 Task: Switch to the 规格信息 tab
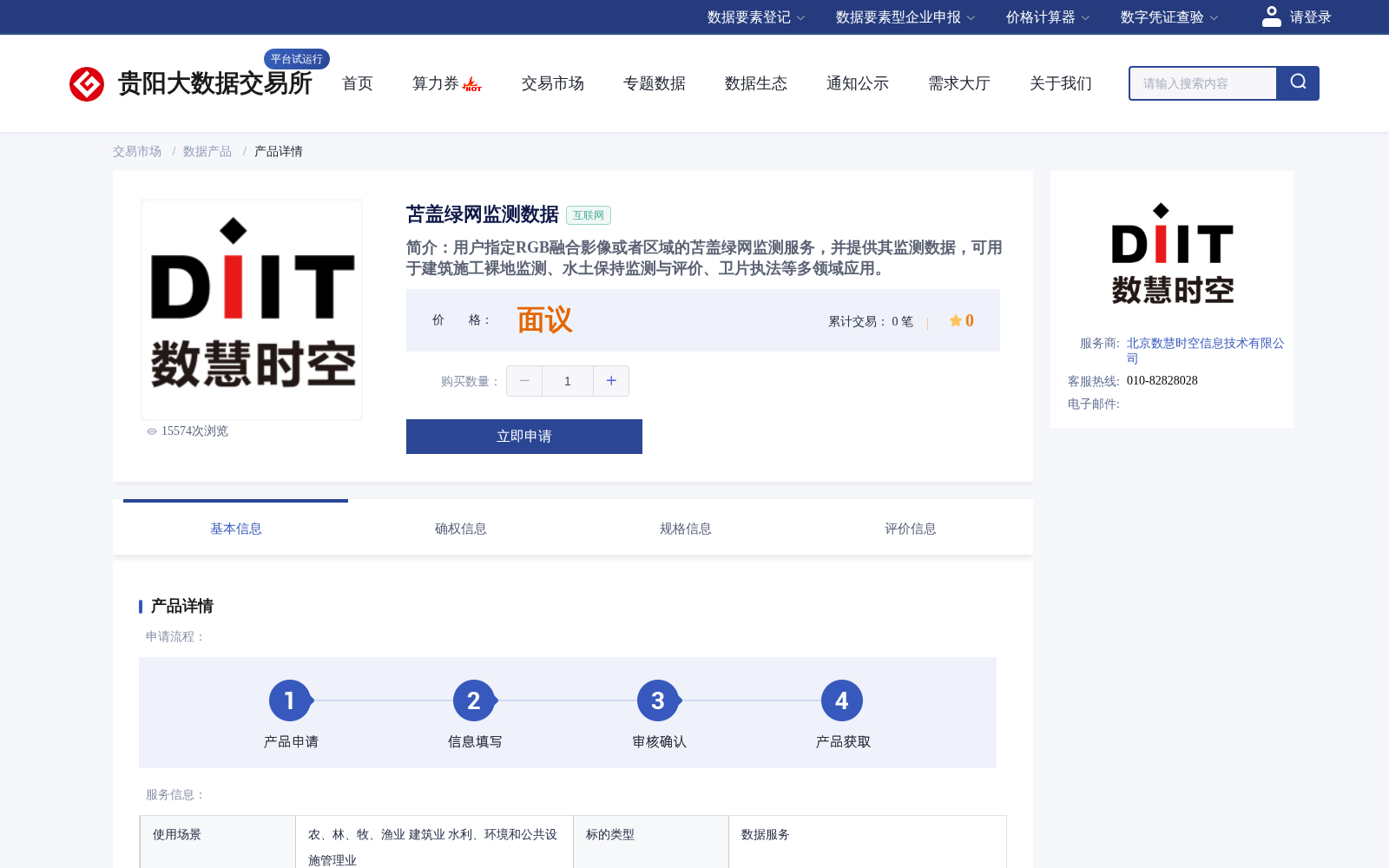[686, 529]
